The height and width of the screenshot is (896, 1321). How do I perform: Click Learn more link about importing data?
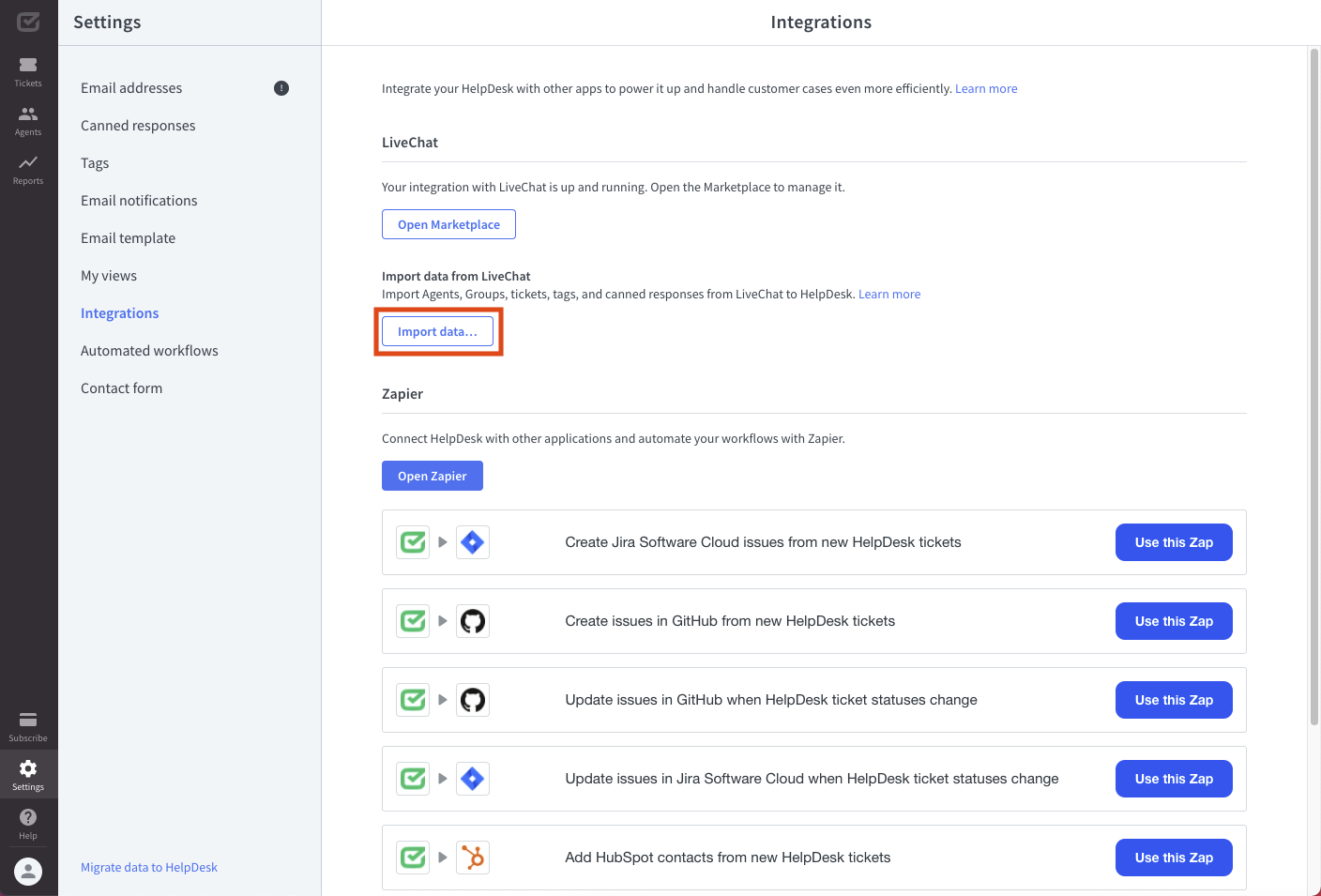point(889,295)
